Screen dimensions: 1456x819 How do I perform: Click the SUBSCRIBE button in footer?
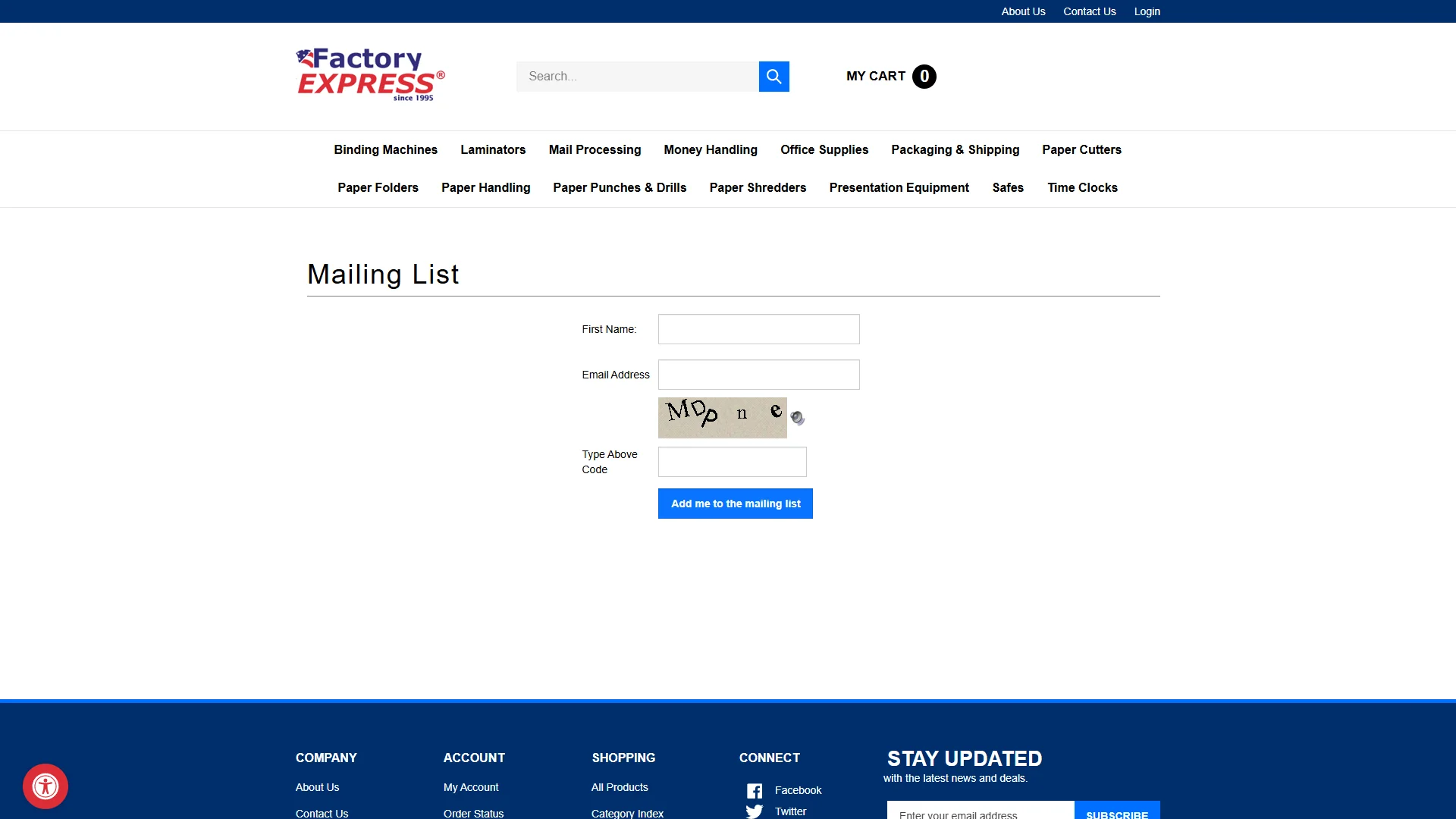(1117, 811)
